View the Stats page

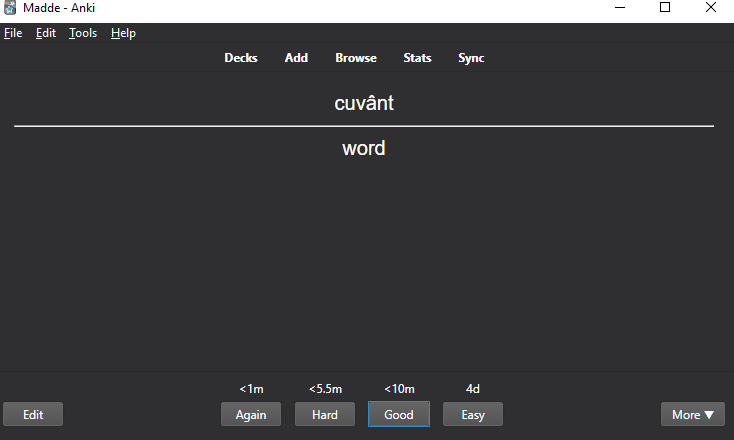click(x=417, y=58)
